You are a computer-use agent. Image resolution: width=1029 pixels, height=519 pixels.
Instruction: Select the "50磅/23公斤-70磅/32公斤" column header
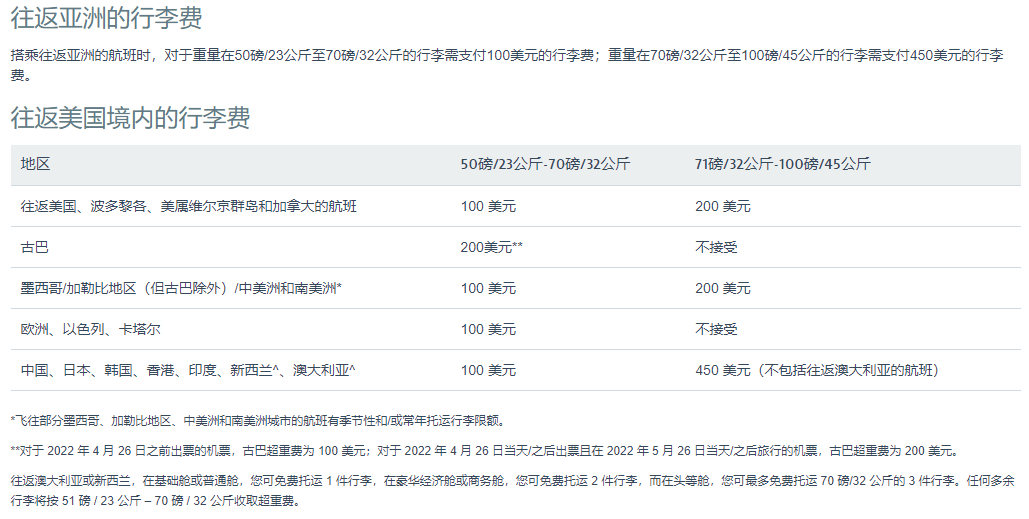[545, 165]
